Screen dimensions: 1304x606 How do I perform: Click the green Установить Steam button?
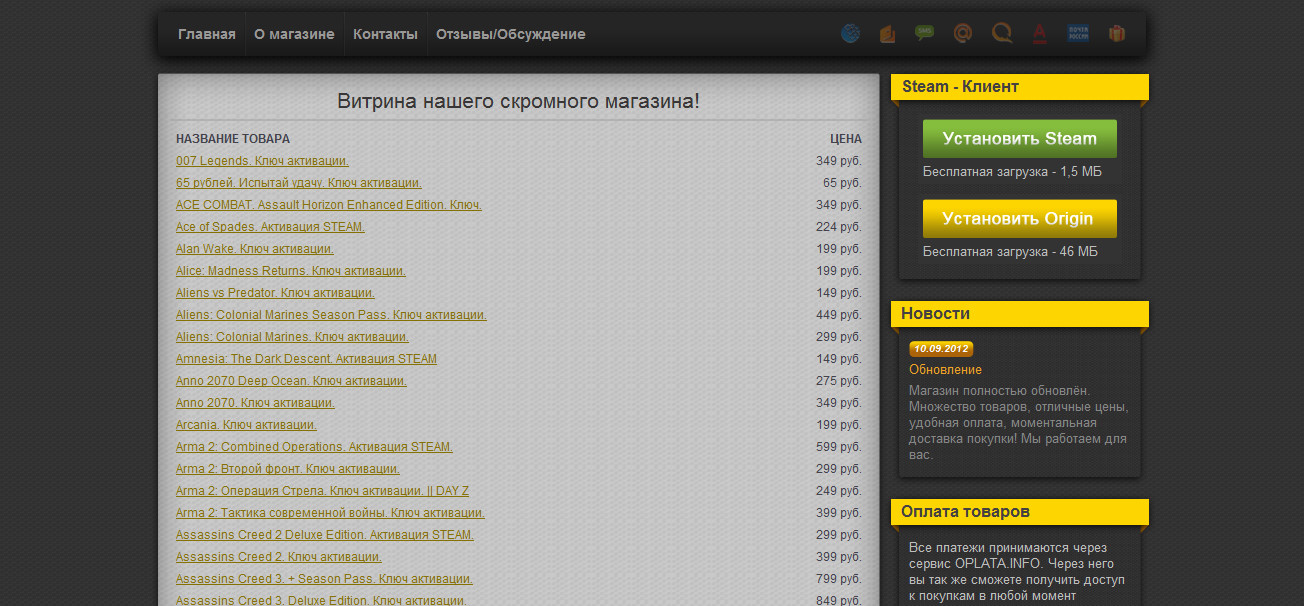(x=1020, y=139)
